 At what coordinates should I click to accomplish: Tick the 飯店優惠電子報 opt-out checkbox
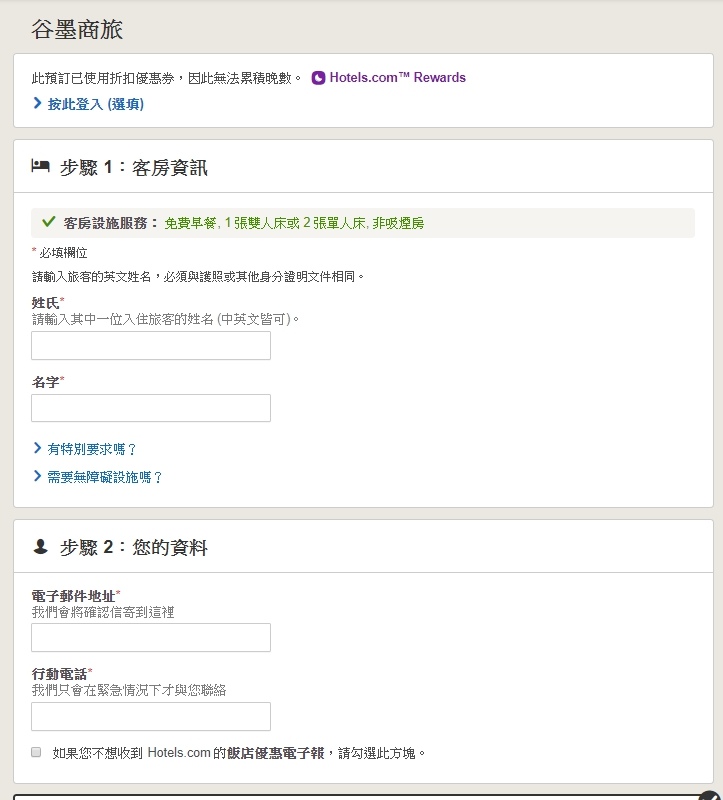click(x=36, y=752)
